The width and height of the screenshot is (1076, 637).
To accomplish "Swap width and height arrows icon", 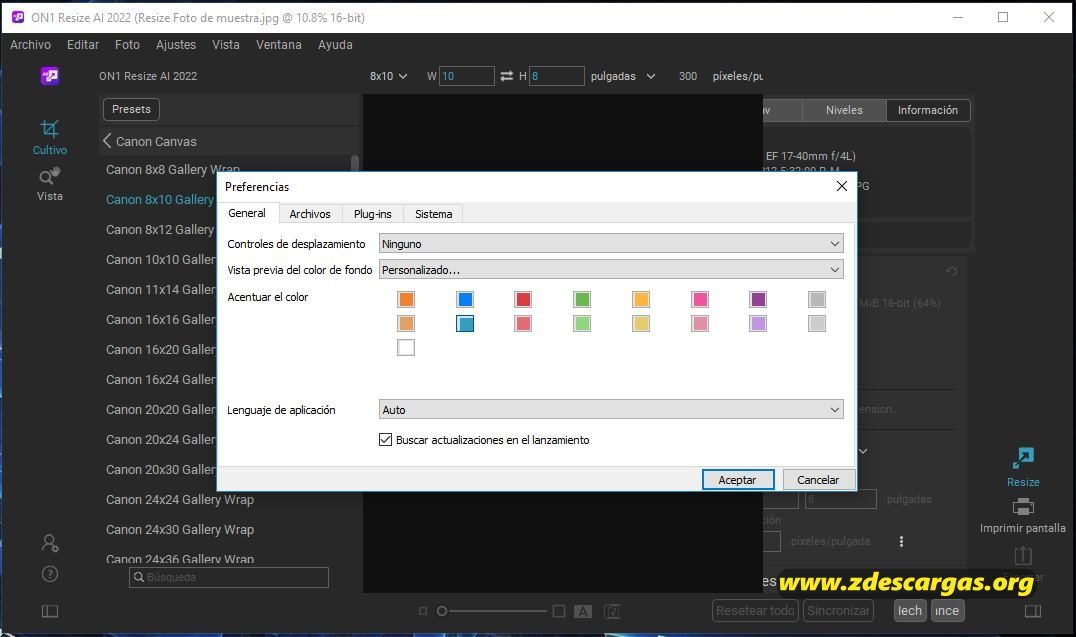I will point(506,76).
